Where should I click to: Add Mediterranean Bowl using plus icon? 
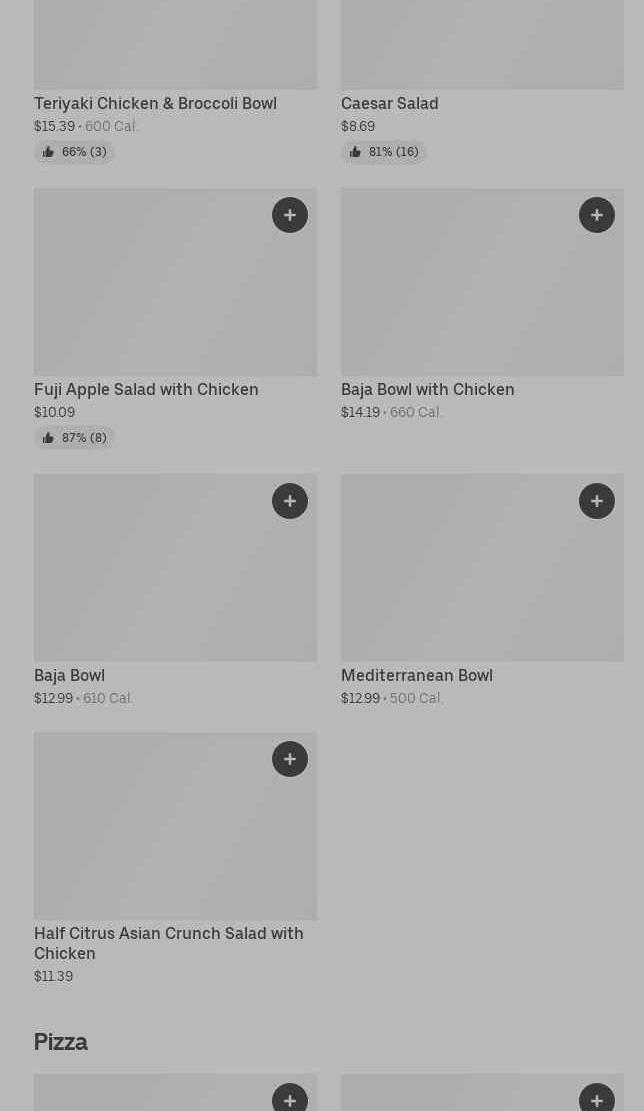(597, 501)
